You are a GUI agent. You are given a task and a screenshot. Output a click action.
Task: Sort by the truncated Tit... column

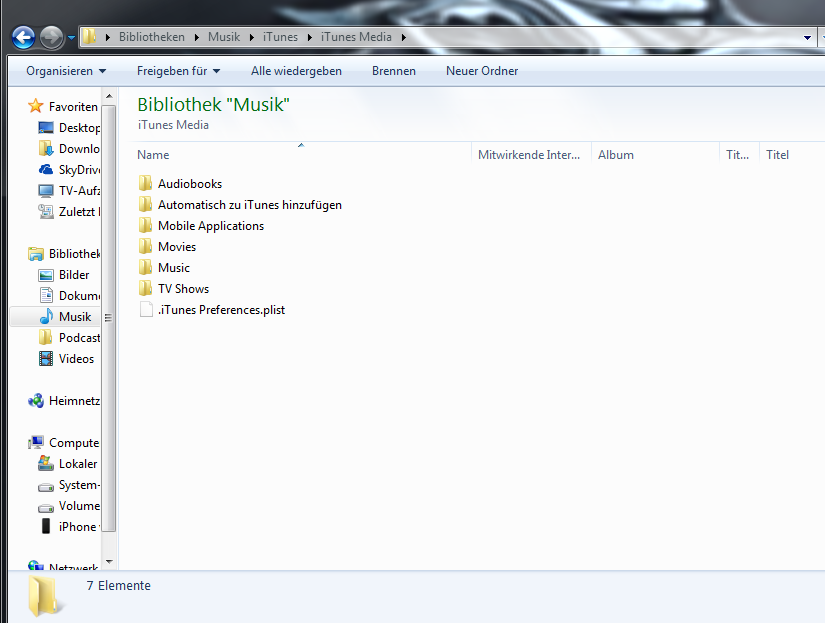coord(739,155)
